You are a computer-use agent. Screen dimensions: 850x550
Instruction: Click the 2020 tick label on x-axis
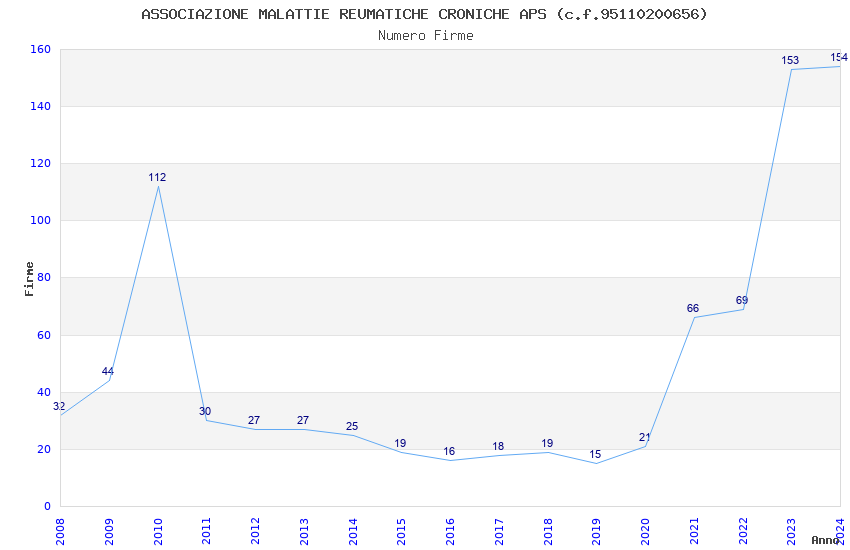(645, 531)
